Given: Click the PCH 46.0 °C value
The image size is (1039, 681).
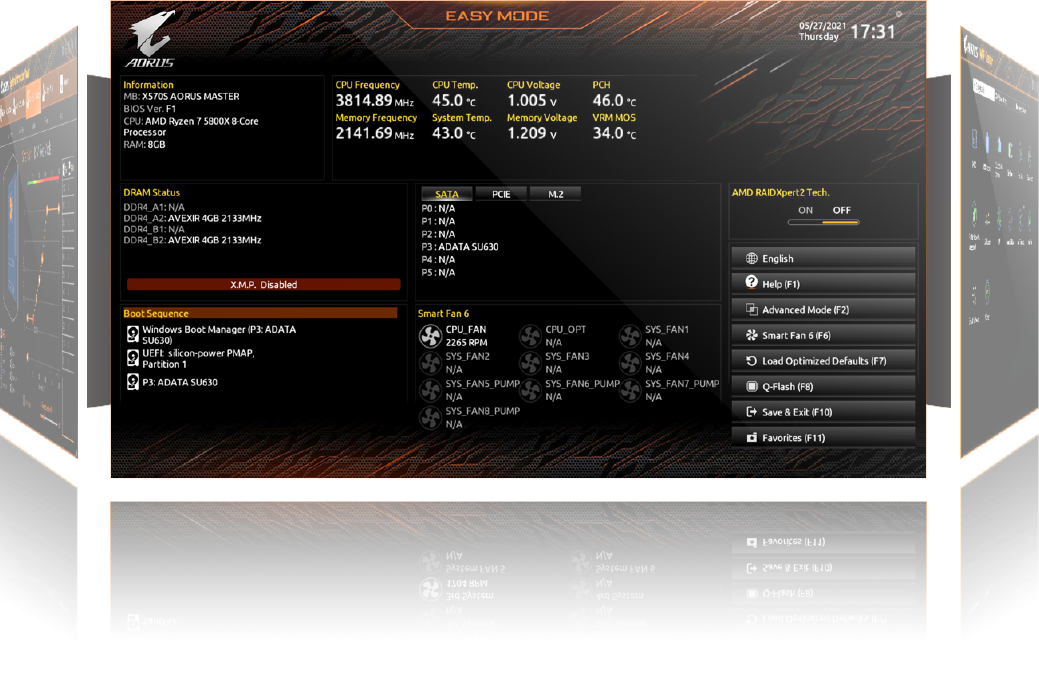Looking at the screenshot, I should point(614,101).
